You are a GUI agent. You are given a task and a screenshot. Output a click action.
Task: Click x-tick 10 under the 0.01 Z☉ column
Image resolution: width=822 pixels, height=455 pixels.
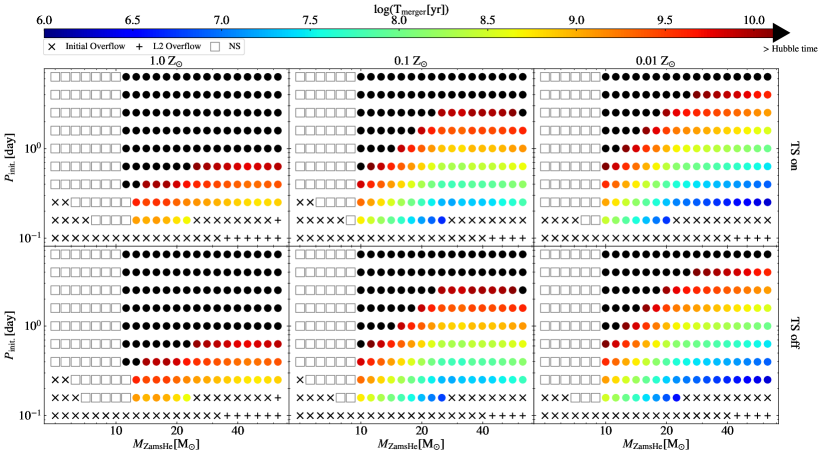click(605, 431)
